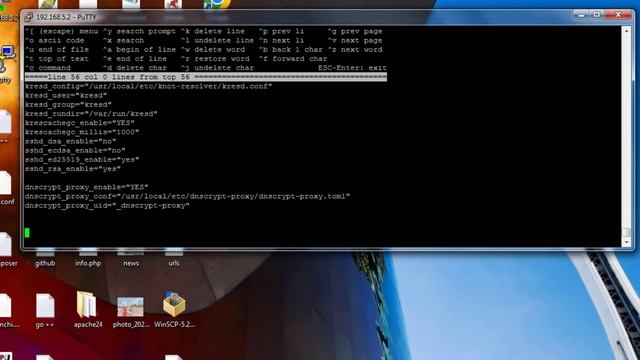Click the "^[ (escape) menu" help entry
The width and height of the screenshot is (640, 360).
click(61, 31)
